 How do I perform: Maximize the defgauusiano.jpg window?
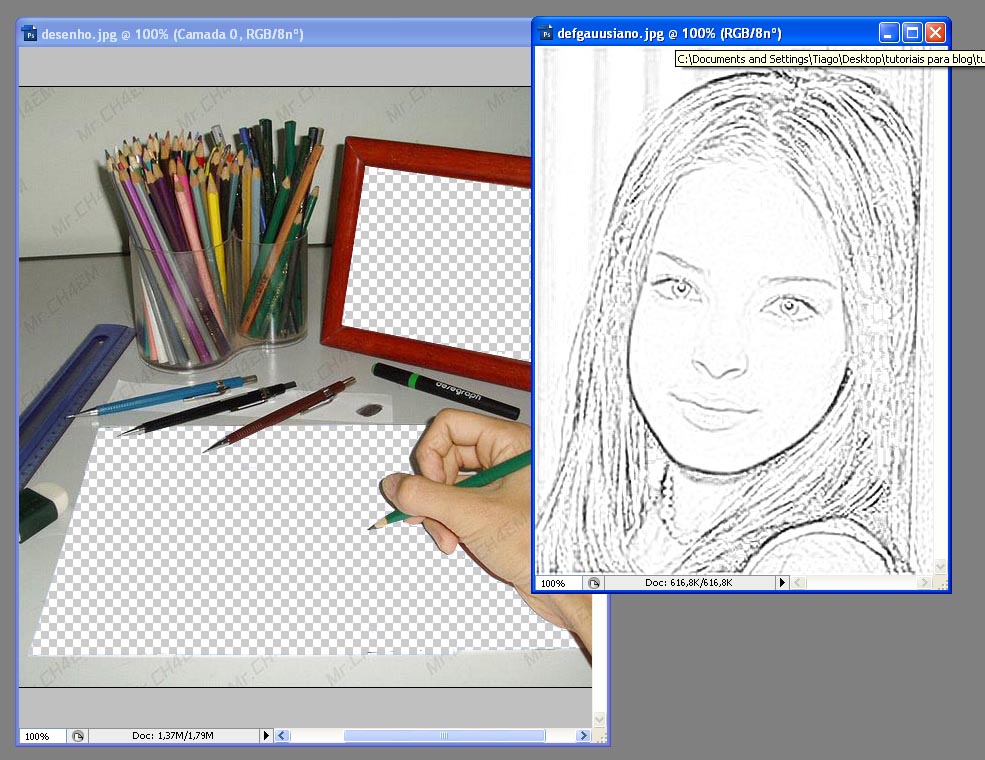(x=912, y=33)
